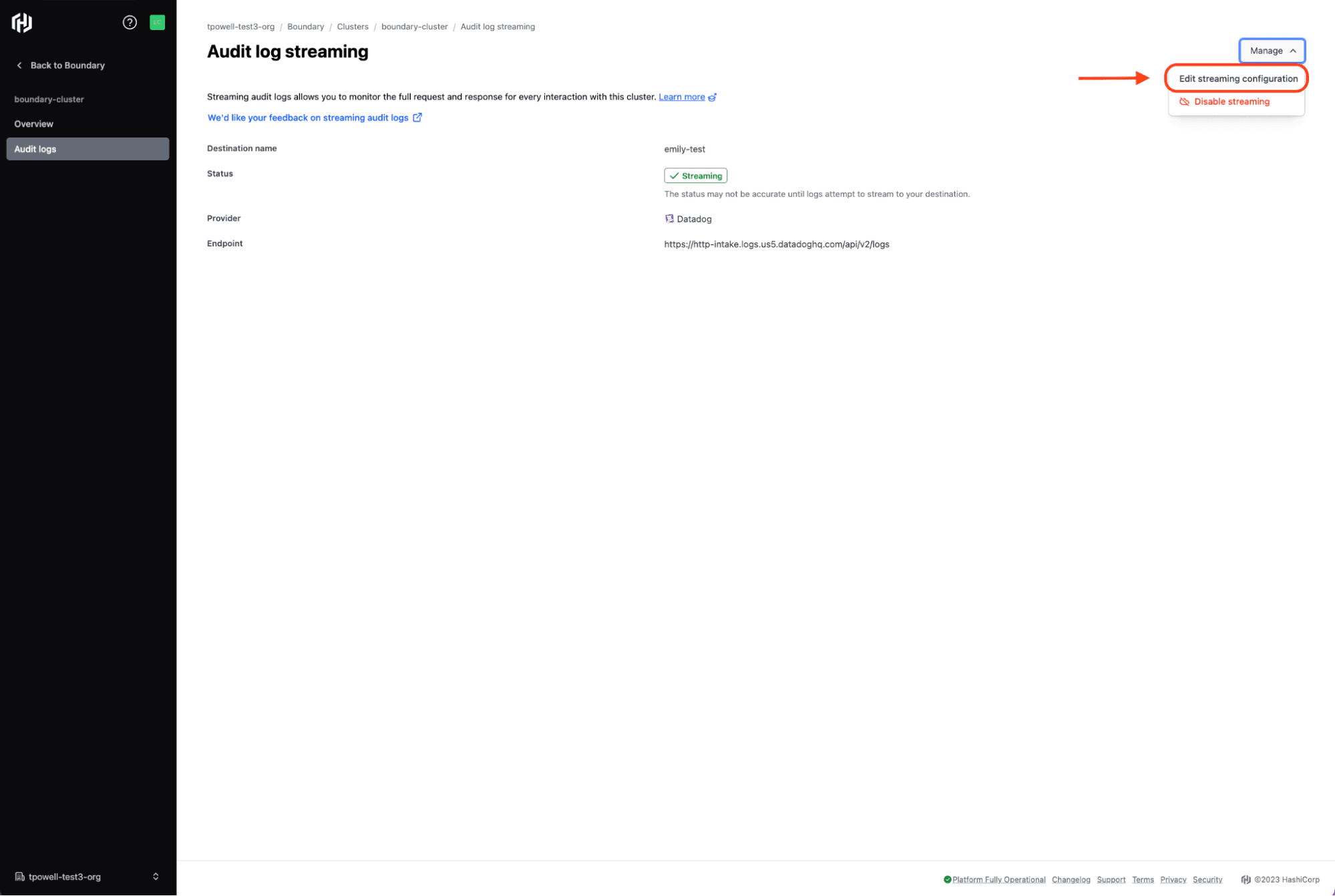This screenshot has width=1335, height=896.
Task: Click the emily-test destination name
Action: [685, 149]
